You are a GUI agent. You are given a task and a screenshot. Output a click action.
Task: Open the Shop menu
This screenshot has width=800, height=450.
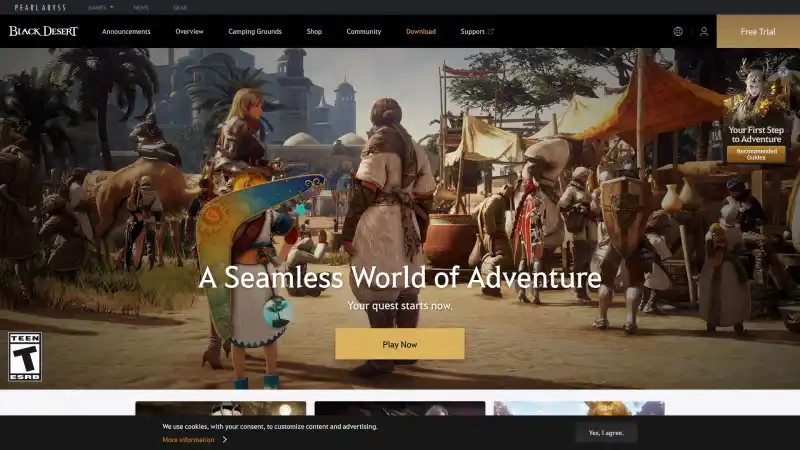pyautogui.click(x=314, y=32)
